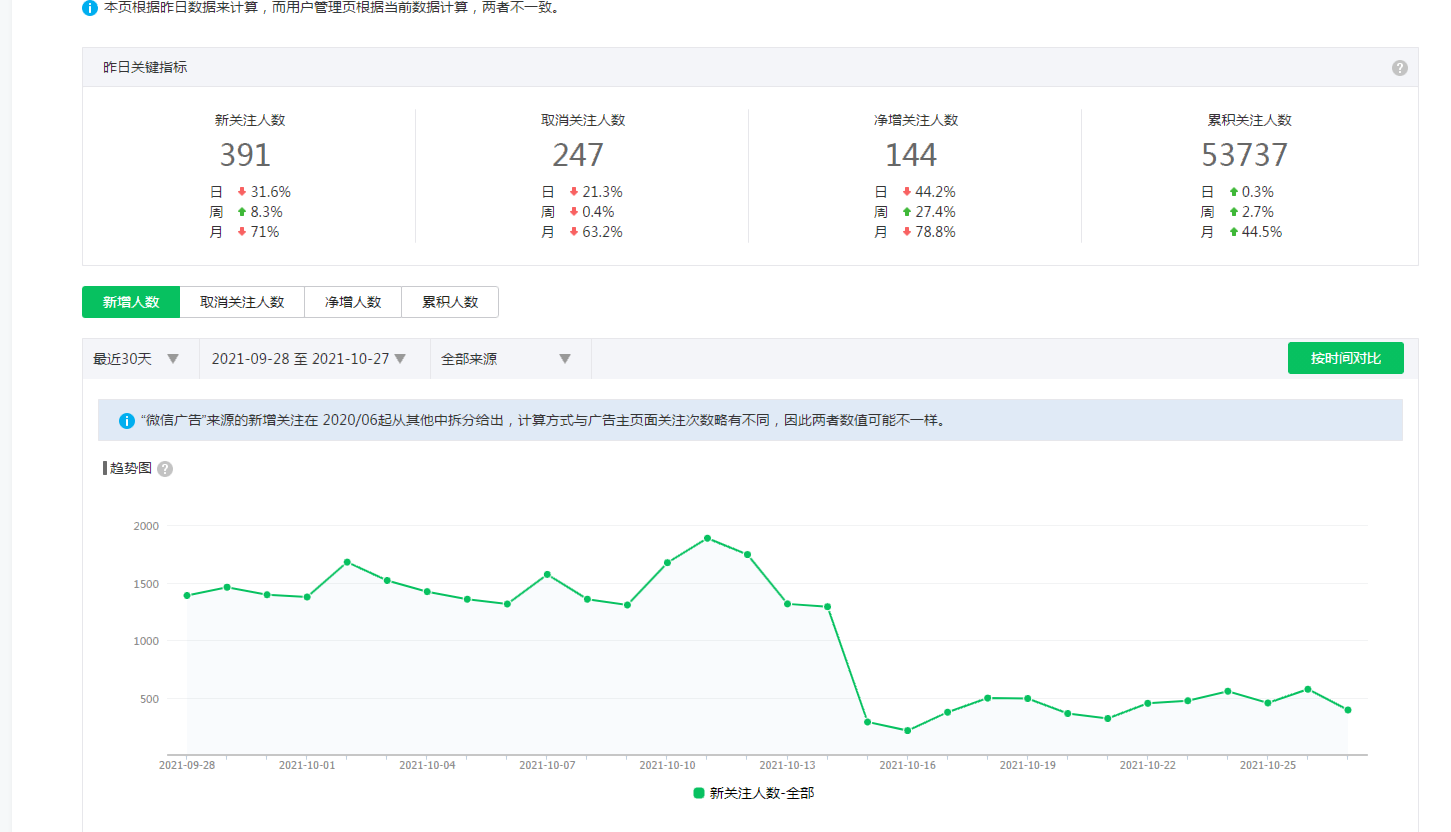
Task: Click the info icon at page top notice
Action: (x=90, y=8)
